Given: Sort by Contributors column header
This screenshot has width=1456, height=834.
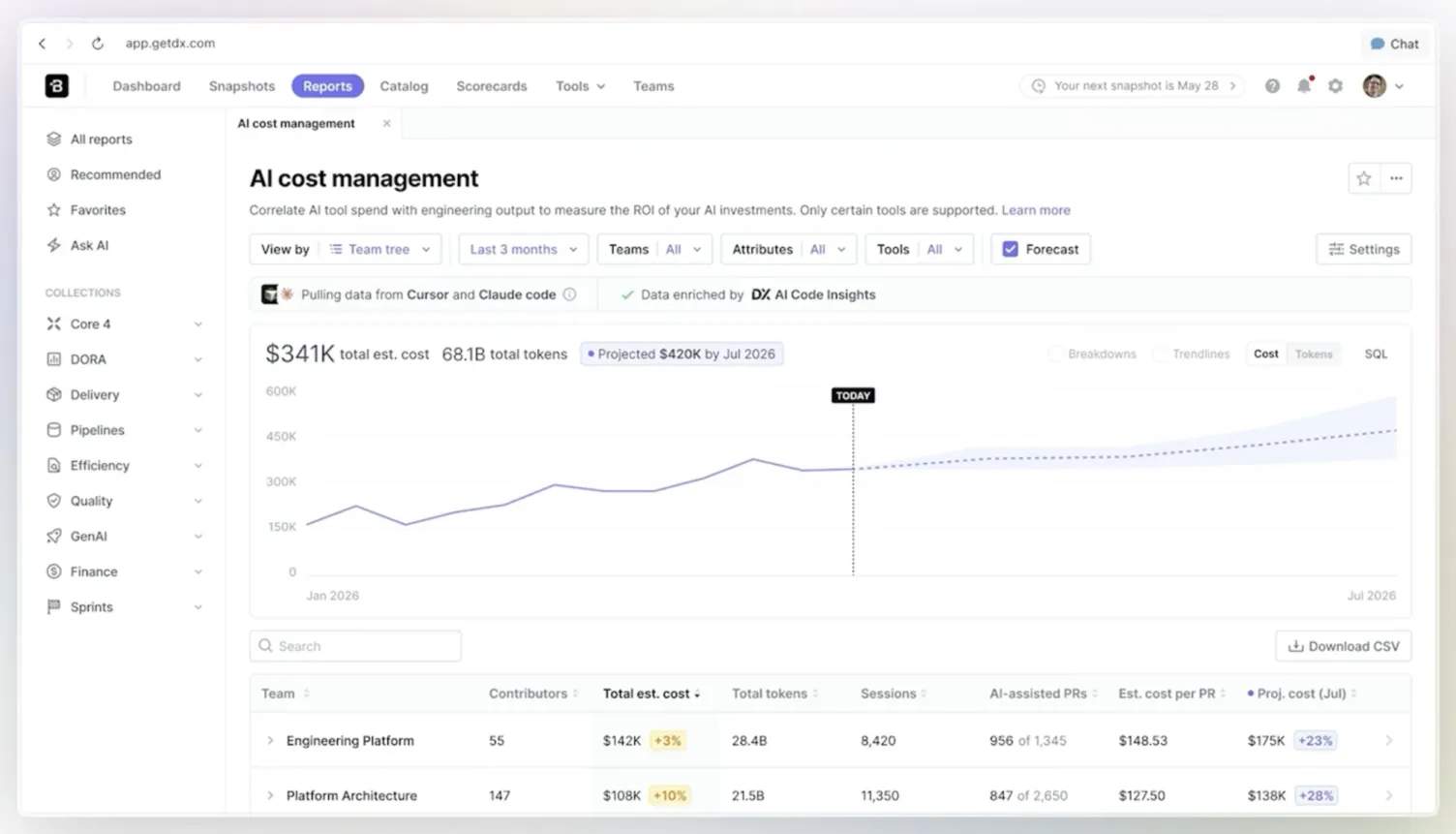Looking at the screenshot, I should [533, 694].
